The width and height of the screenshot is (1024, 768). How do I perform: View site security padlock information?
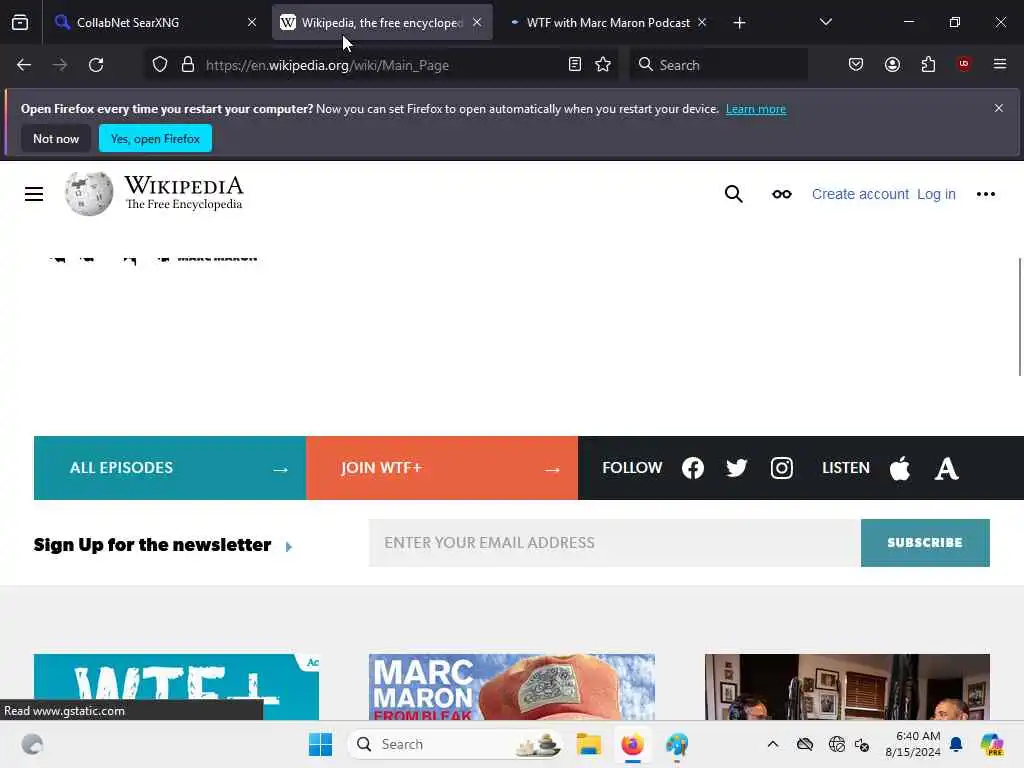(188, 65)
